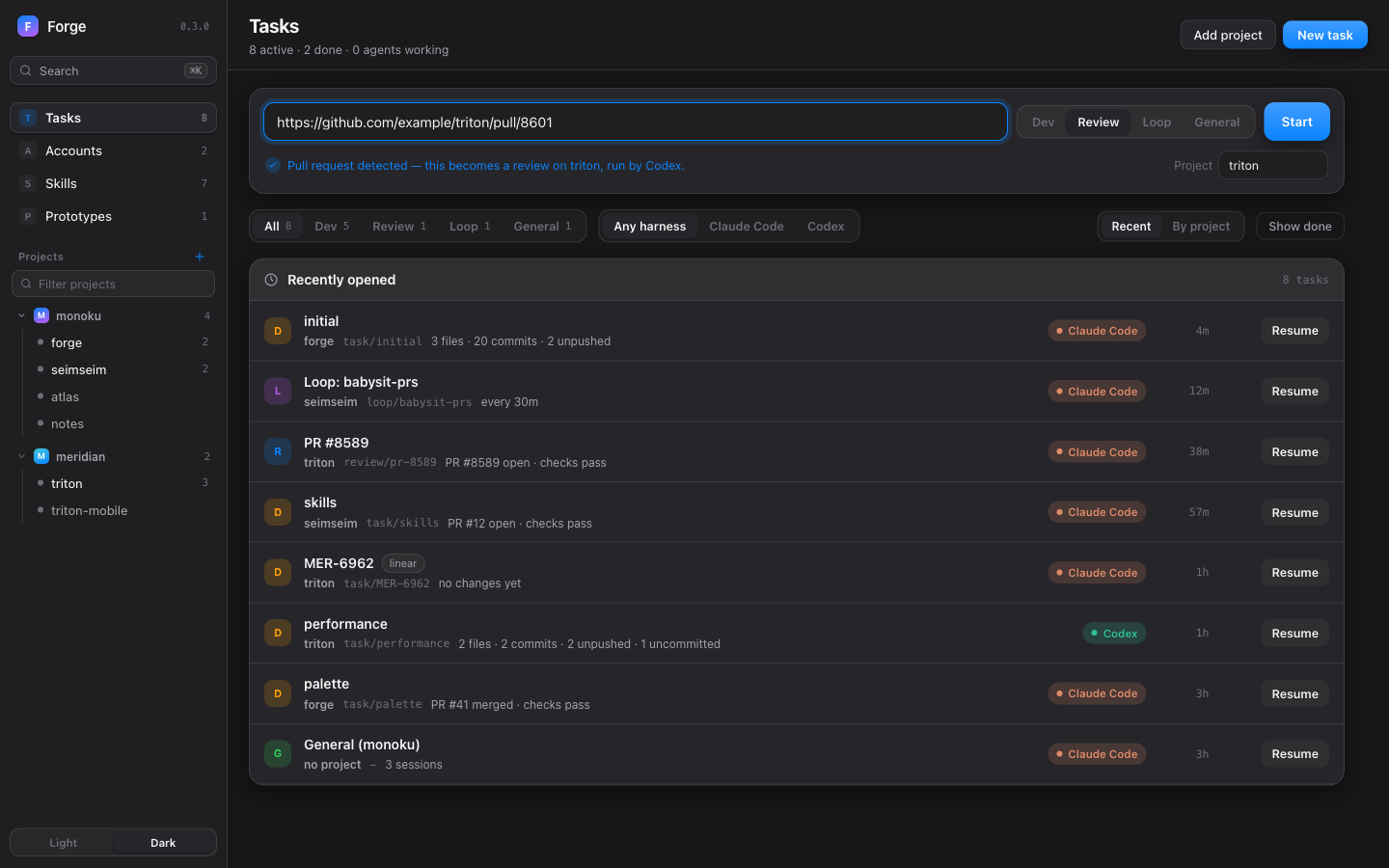
Task: Filter tasks by General 1 tab
Action: 542,226
